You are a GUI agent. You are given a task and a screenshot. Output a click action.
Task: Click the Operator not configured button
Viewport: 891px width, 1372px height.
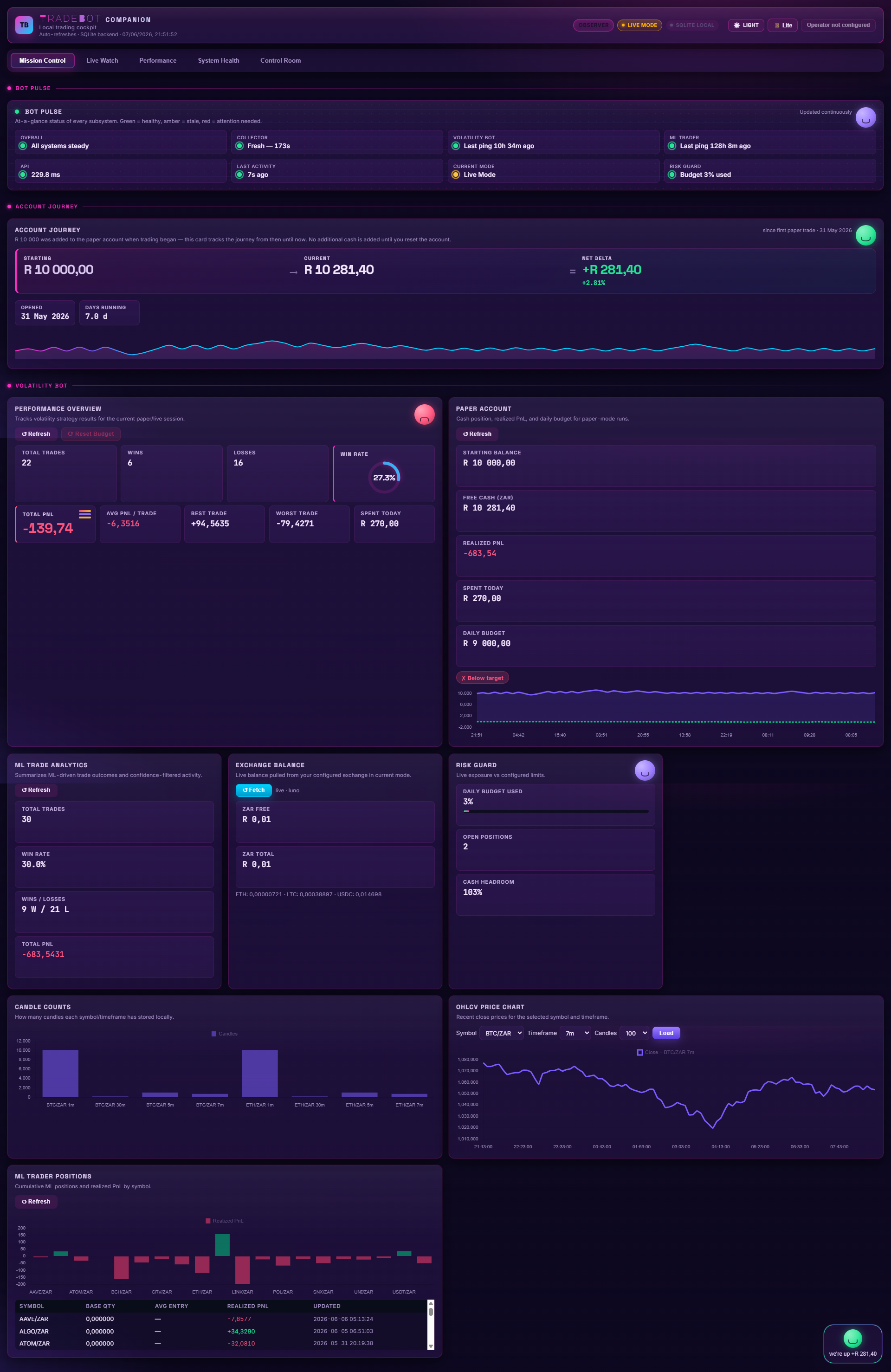tap(838, 26)
